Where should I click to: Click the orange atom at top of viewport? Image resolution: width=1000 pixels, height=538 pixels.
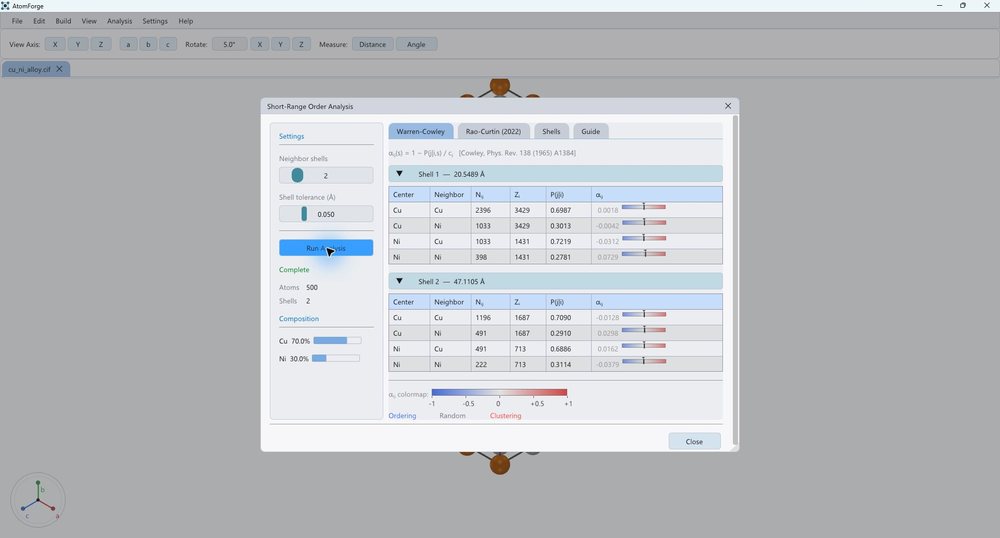coord(500,86)
